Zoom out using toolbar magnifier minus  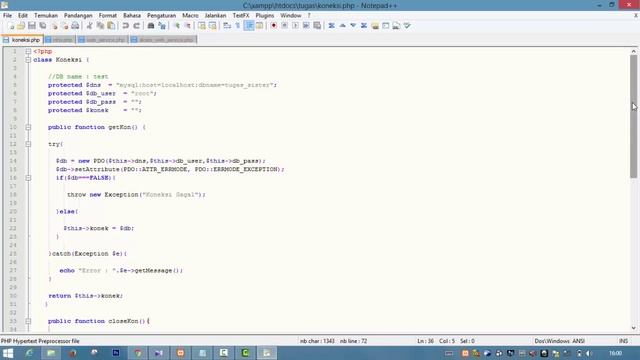point(188,26)
